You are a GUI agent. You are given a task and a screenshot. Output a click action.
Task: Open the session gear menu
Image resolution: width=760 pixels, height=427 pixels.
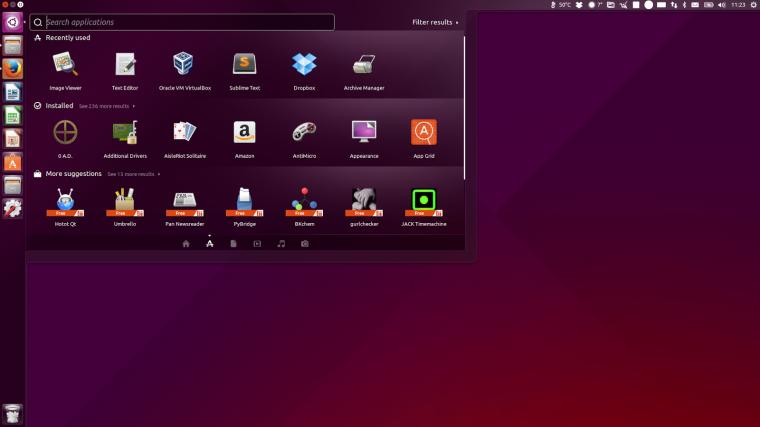[754, 5]
